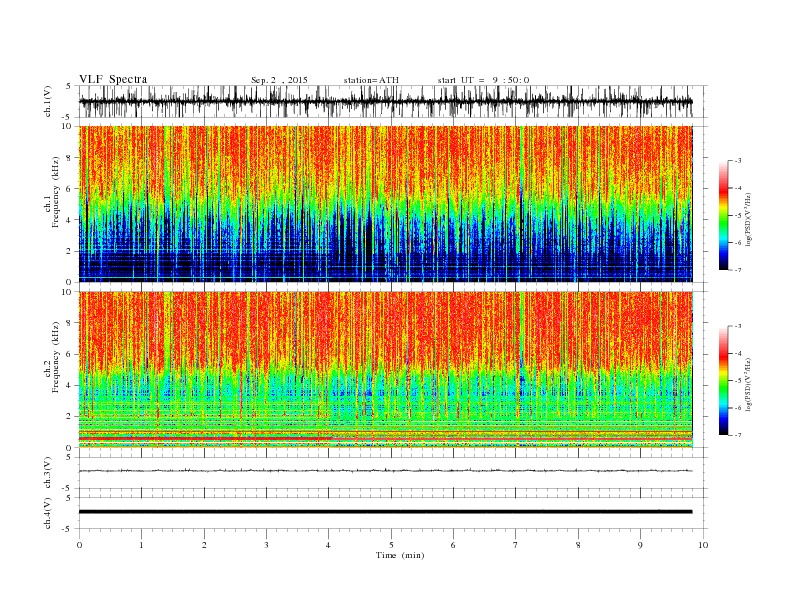Click the ch.1 colorbar 'log(PSD)(V²/Hz)' label
Screen dimensions: 792x612
[x=748, y=219]
